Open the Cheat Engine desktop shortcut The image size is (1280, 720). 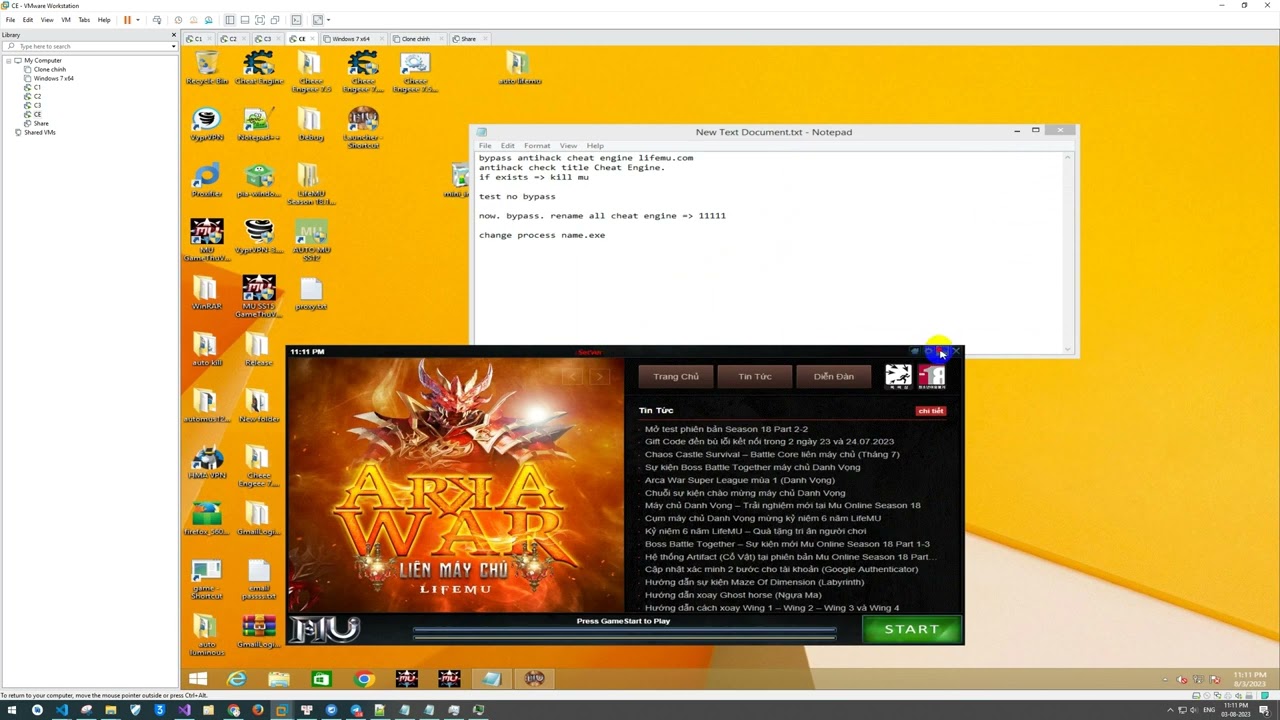259,68
